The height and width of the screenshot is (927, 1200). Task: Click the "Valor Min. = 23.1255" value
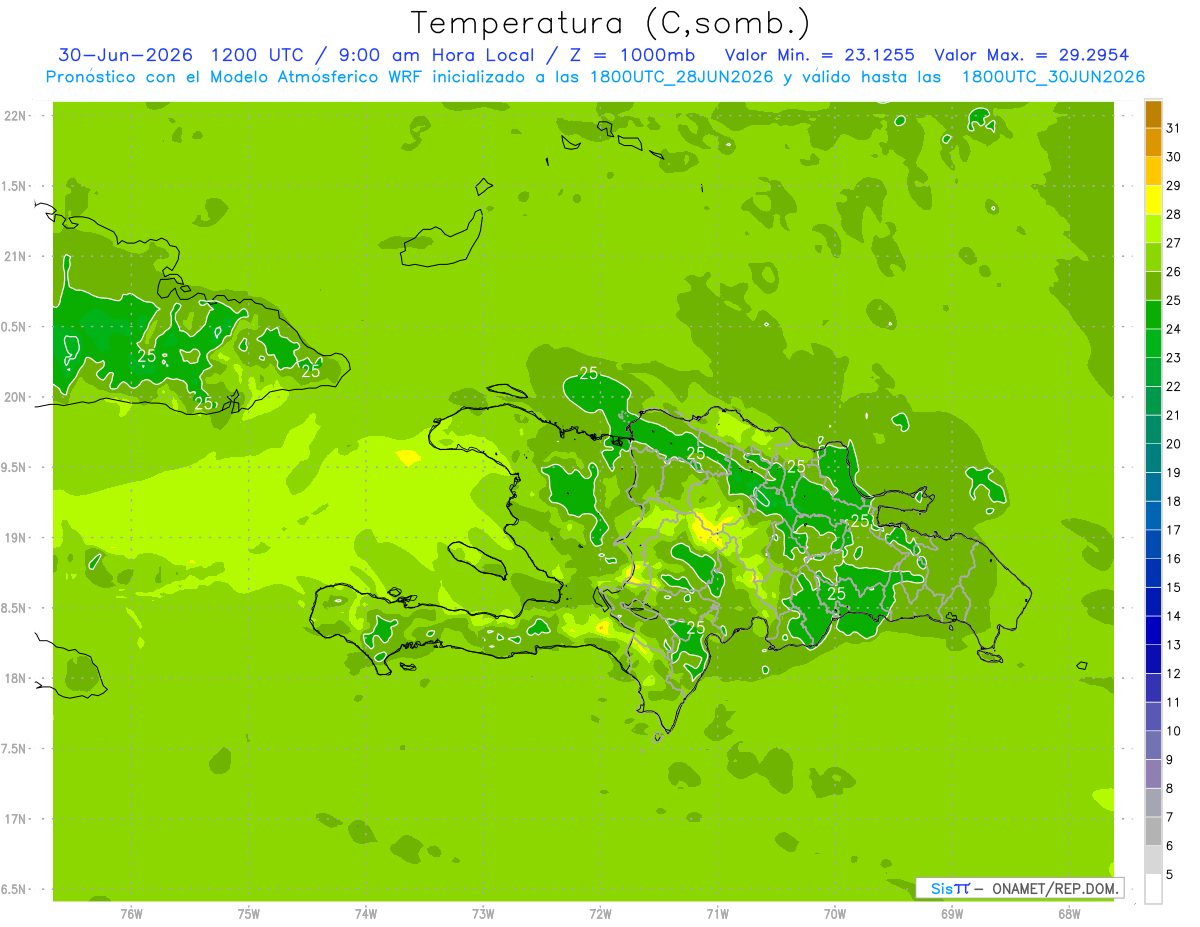819,55
